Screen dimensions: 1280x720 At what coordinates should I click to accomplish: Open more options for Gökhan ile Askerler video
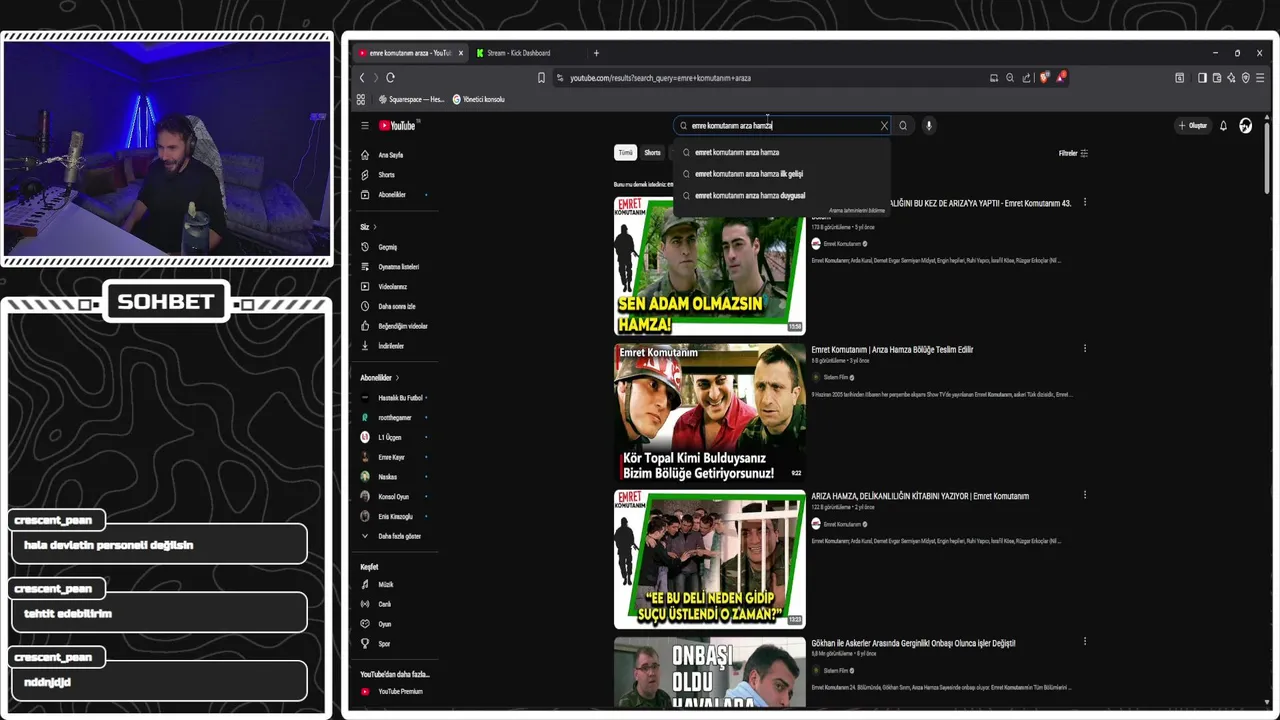click(1085, 642)
